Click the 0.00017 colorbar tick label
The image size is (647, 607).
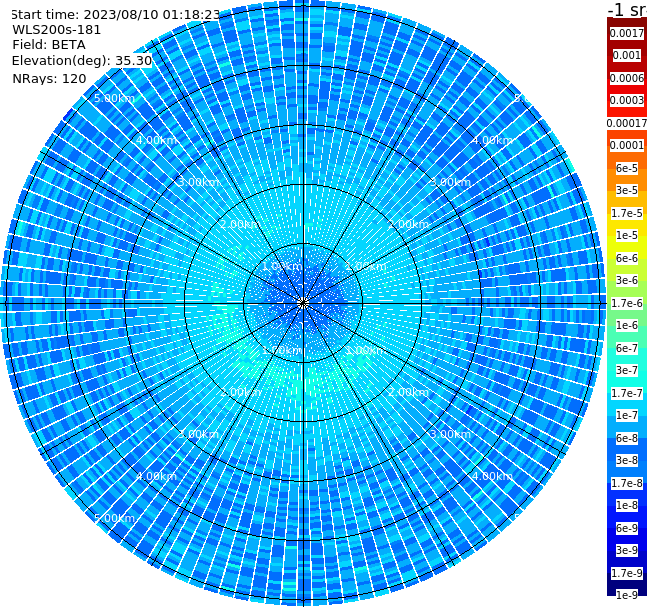[627, 123]
